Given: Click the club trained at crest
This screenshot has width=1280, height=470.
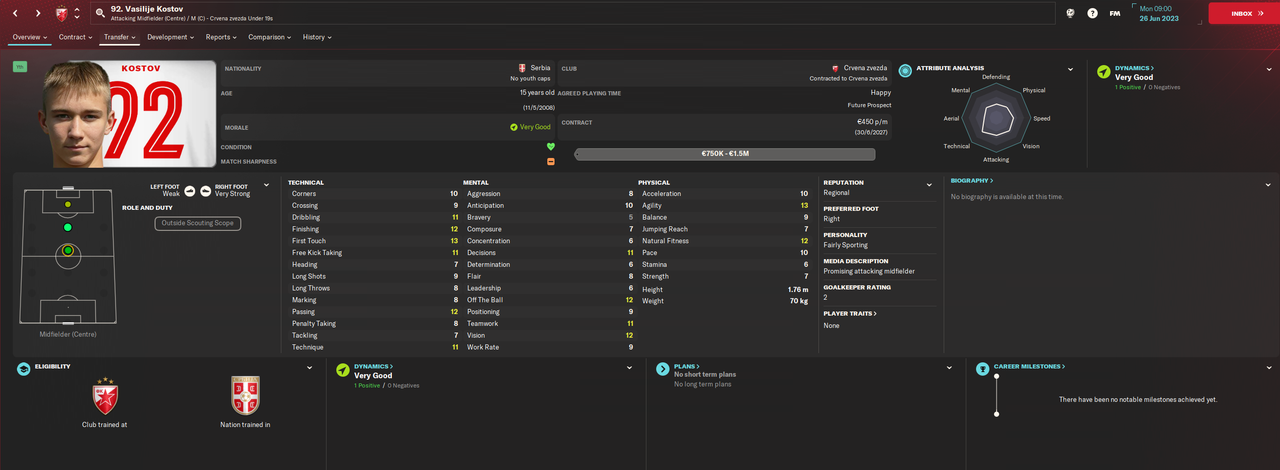Looking at the screenshot, I should (104, 396).
